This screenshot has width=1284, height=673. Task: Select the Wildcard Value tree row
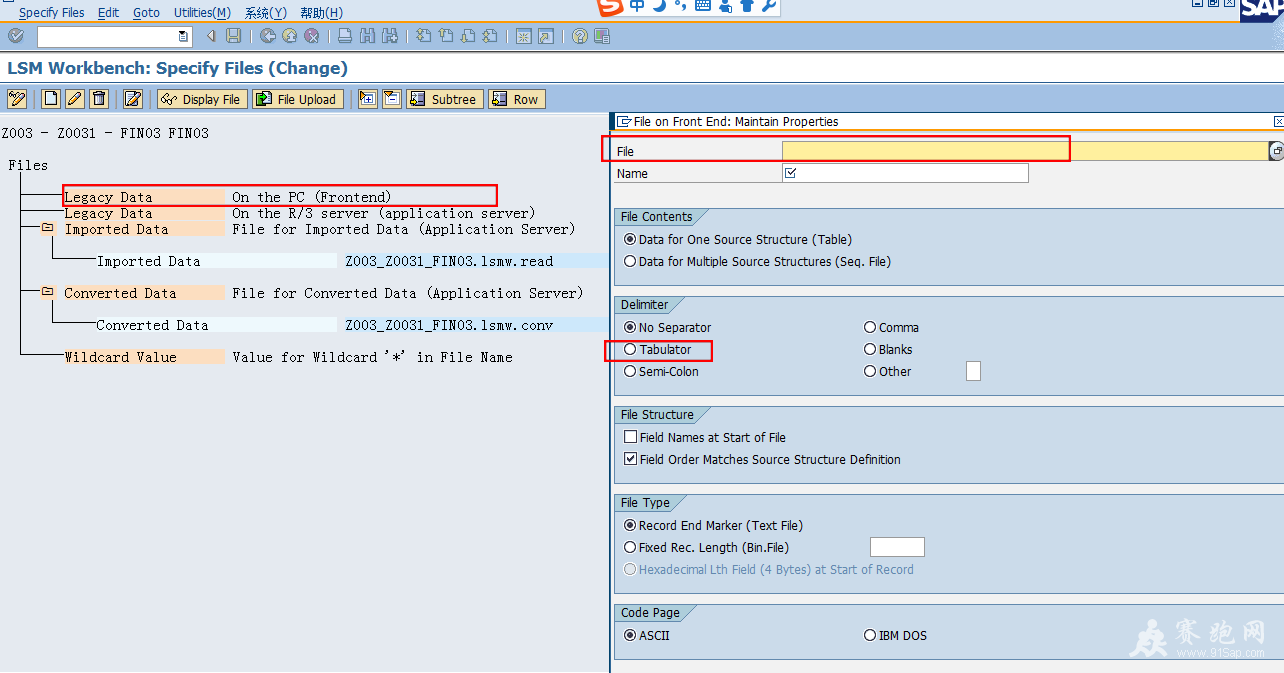click(288, 357)
